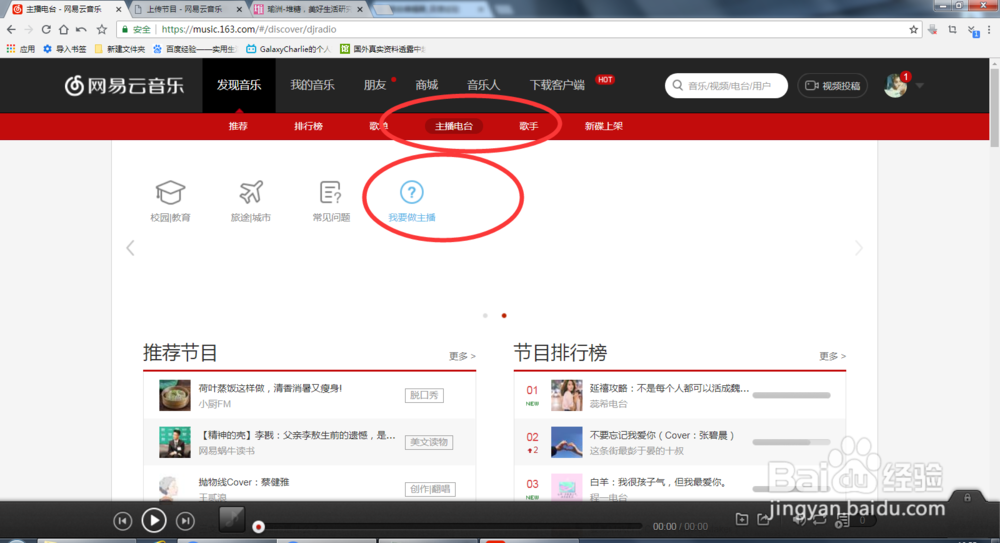Screen dimensions: 1000x543
Task: Open 不要忘记我爱你 ranked program thumbnail
Action: (566, 442)
